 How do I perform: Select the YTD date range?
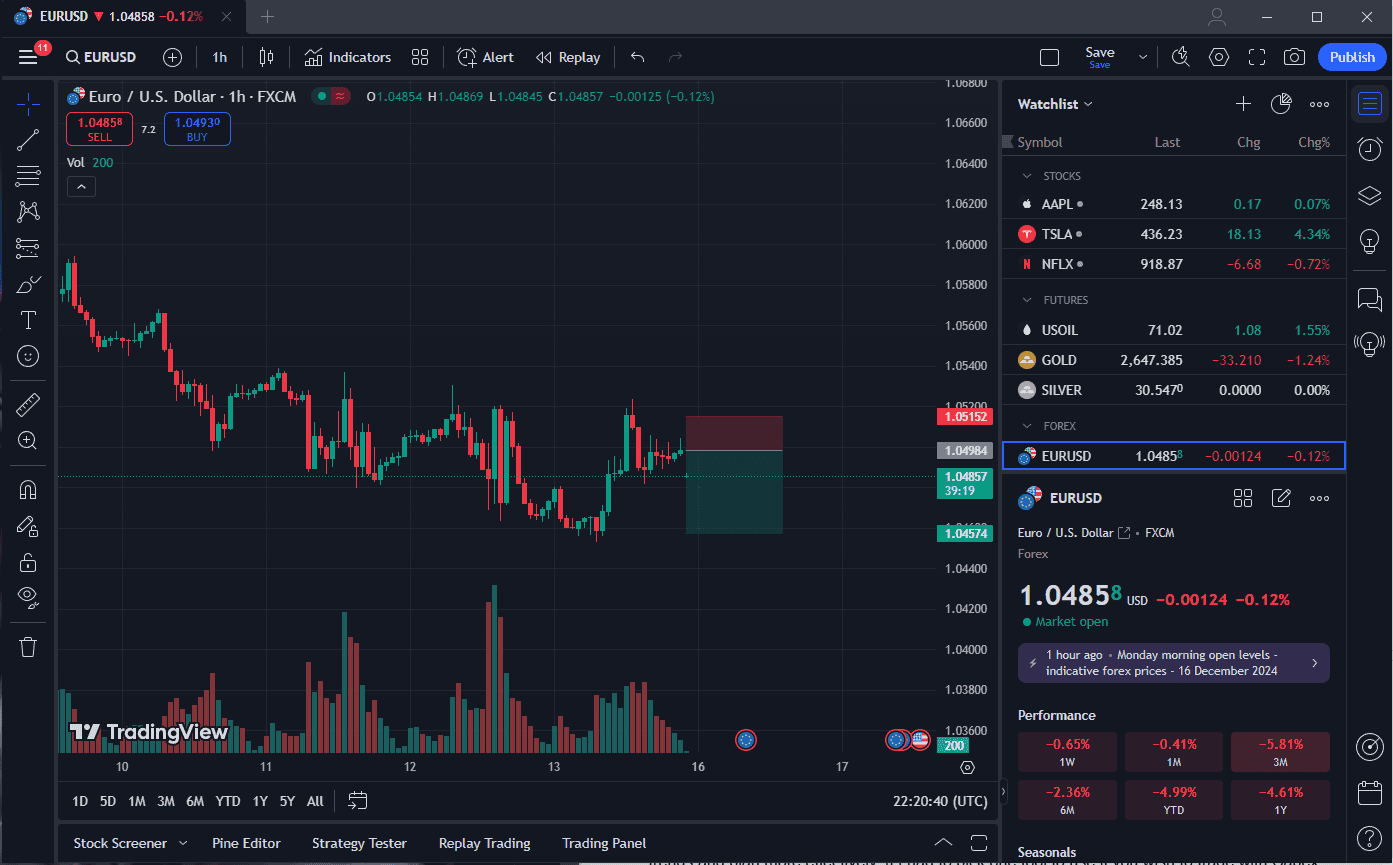(x=228, y=801)
